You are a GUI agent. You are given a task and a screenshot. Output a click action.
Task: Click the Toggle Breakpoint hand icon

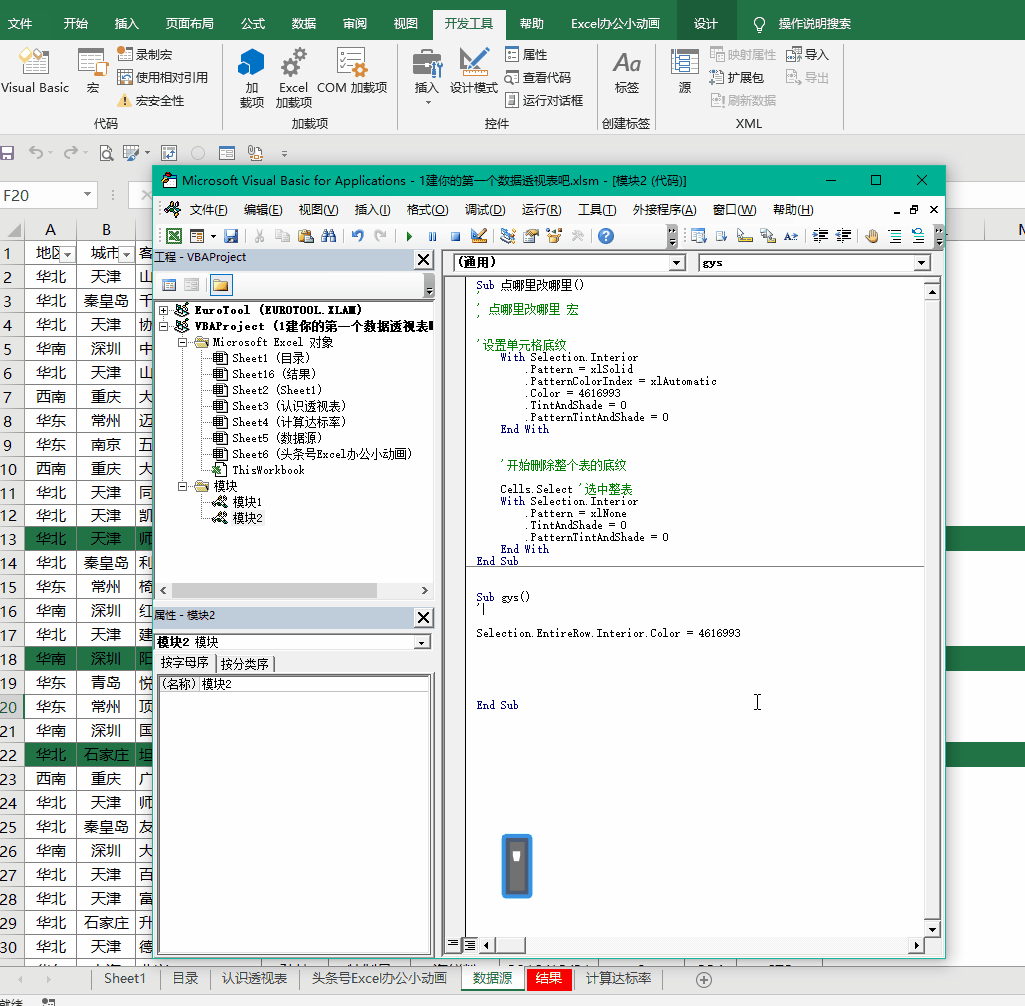tap(871, 236)
